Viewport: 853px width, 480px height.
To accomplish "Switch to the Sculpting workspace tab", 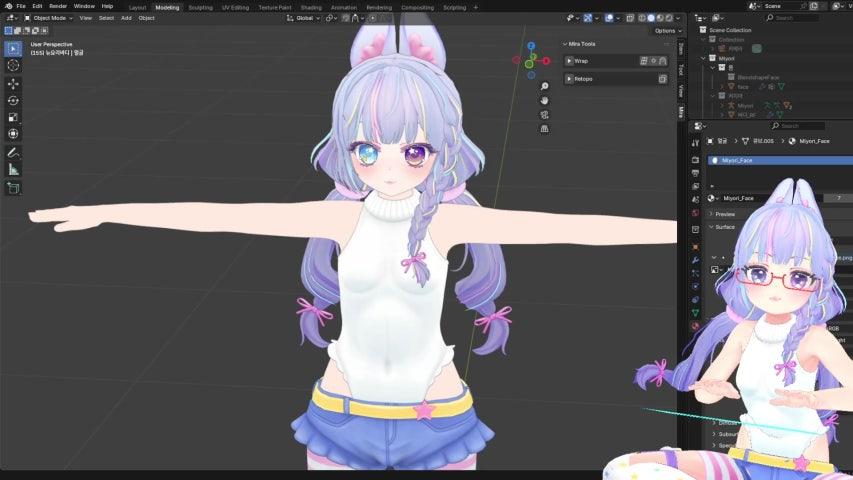I will tap(200, 7).
